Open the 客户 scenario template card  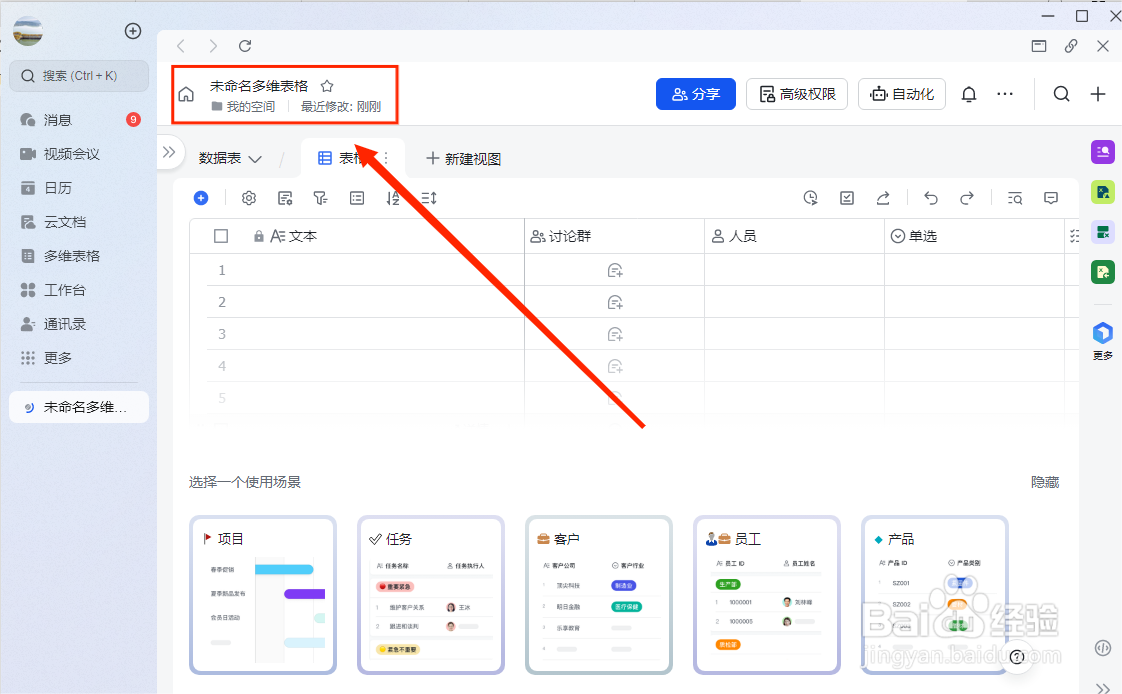[x=598, y=595]
